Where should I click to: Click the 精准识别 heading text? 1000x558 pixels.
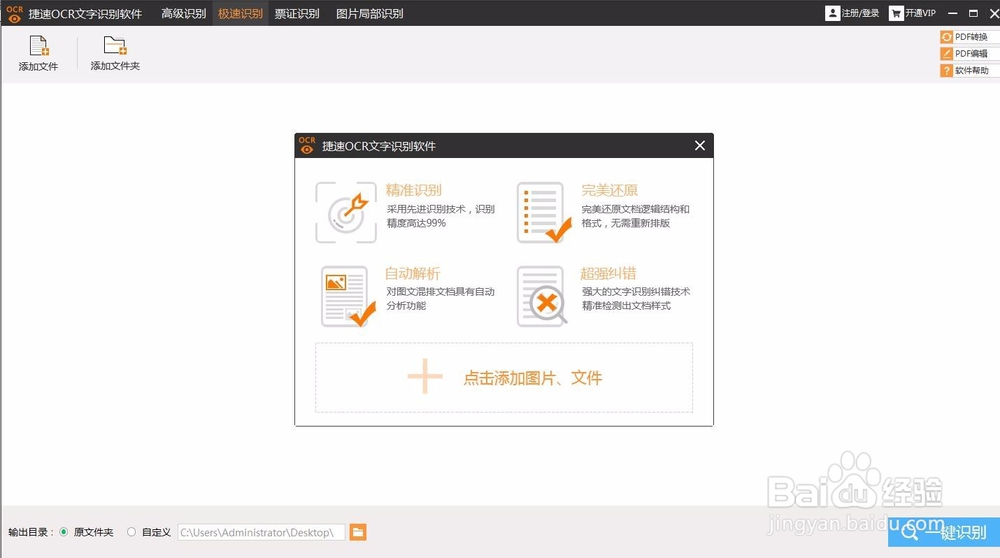(413, 190)
